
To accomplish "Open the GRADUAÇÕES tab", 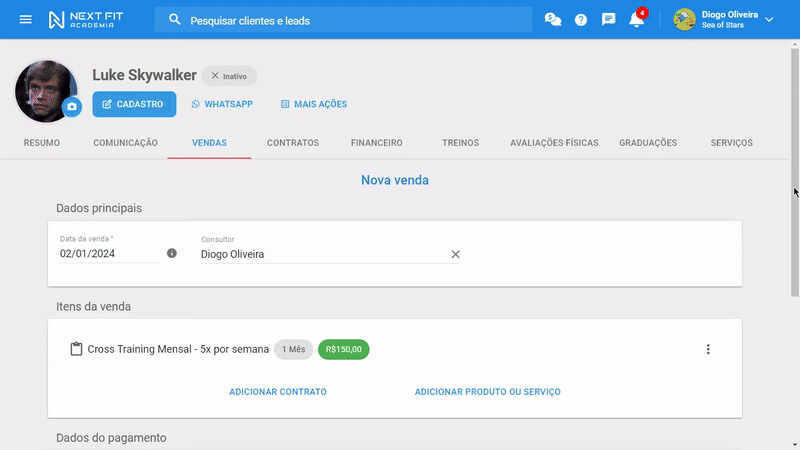I will pos(648,143).
